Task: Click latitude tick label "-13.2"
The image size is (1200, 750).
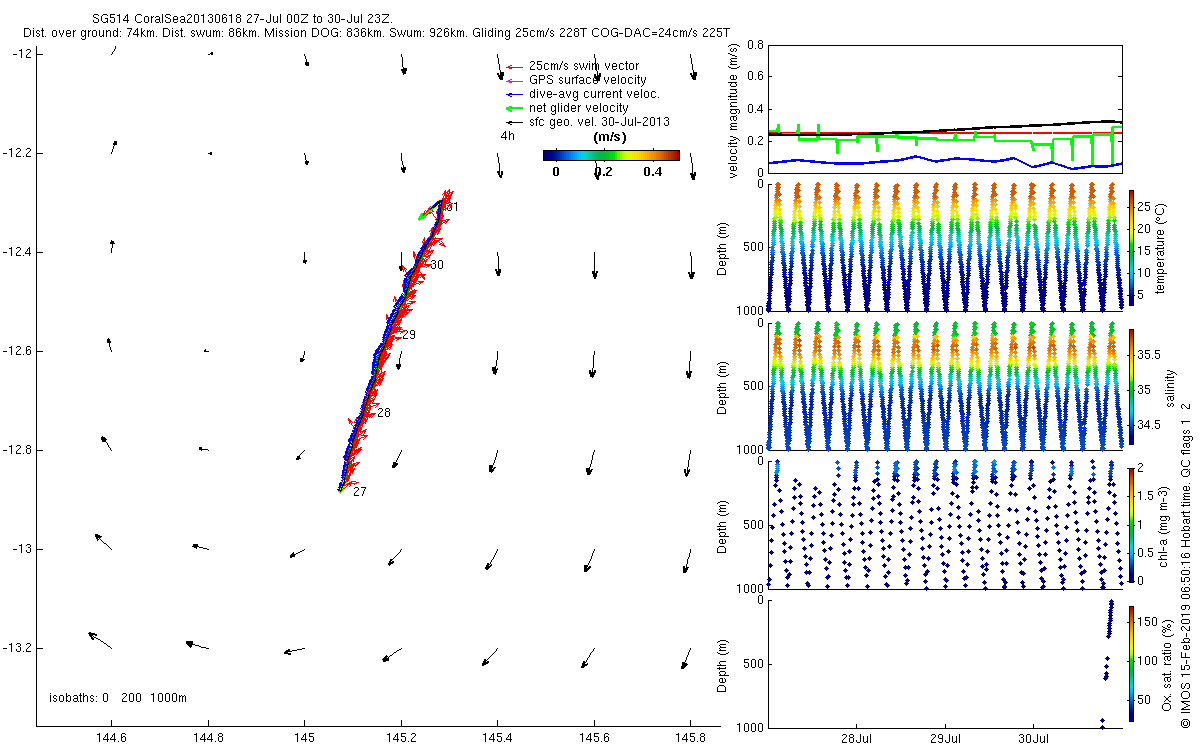Action: (19, 648)
